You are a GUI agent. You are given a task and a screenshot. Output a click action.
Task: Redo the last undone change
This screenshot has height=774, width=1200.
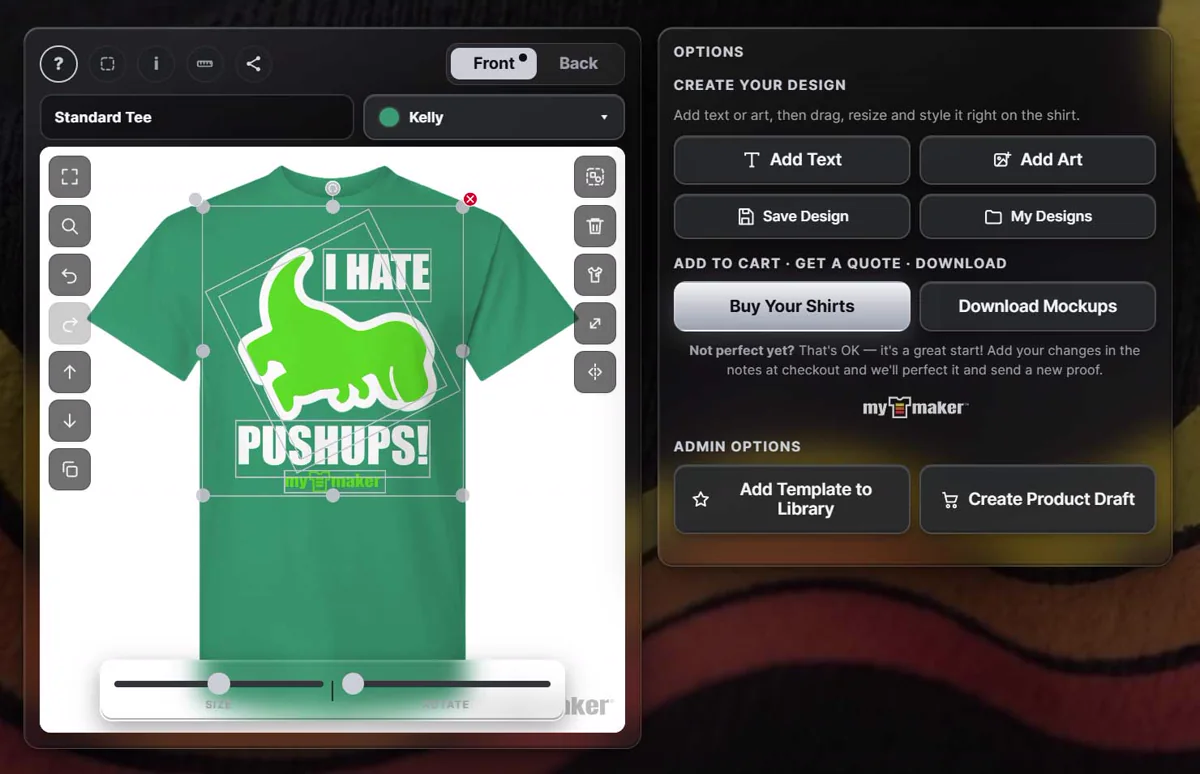click(70, 324)
